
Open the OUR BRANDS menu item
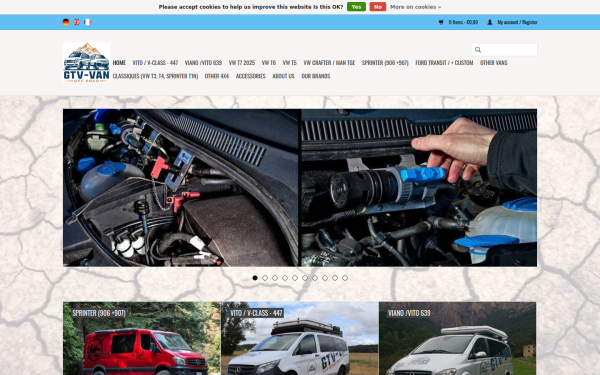(316, 76)
